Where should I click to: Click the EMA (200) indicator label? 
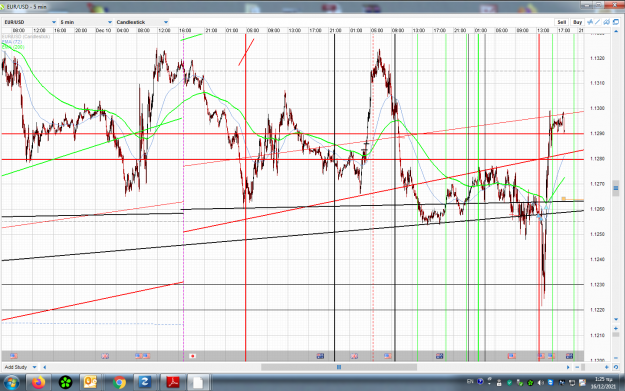point(13,47)
